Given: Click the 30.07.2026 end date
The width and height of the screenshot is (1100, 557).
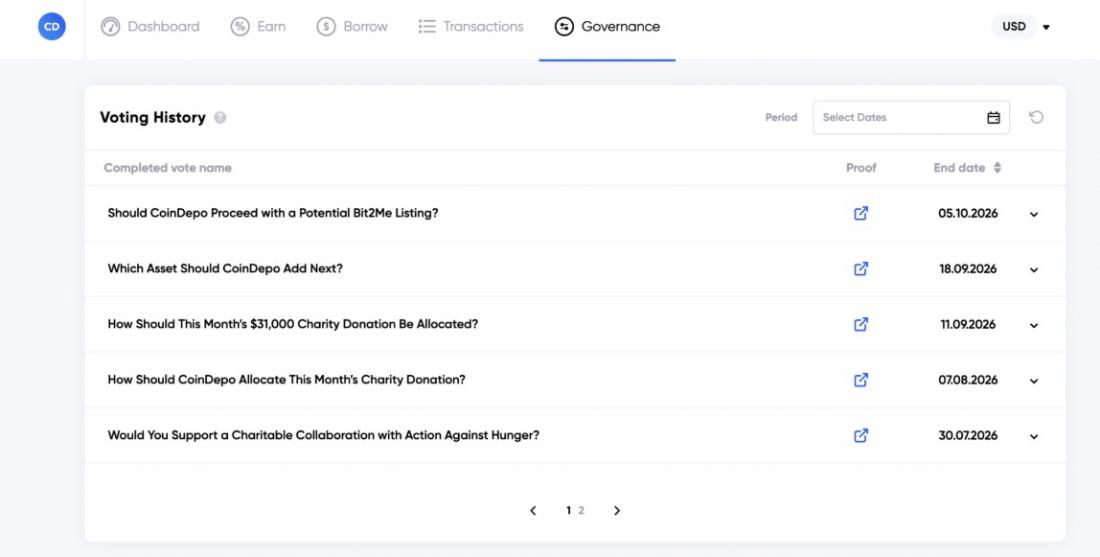Looking at the screenshot, I should (968, 436).
